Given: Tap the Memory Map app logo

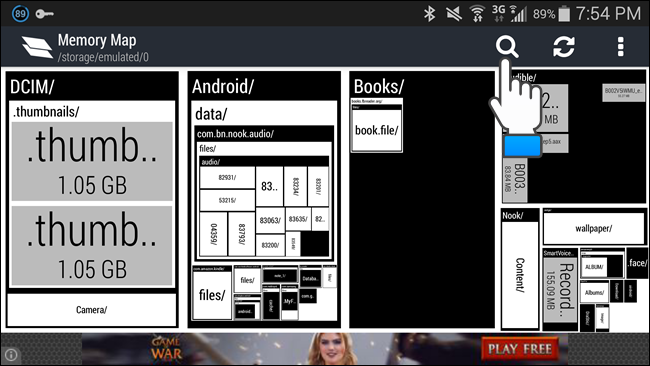Looking at the screenshot, I should (37, 47).
